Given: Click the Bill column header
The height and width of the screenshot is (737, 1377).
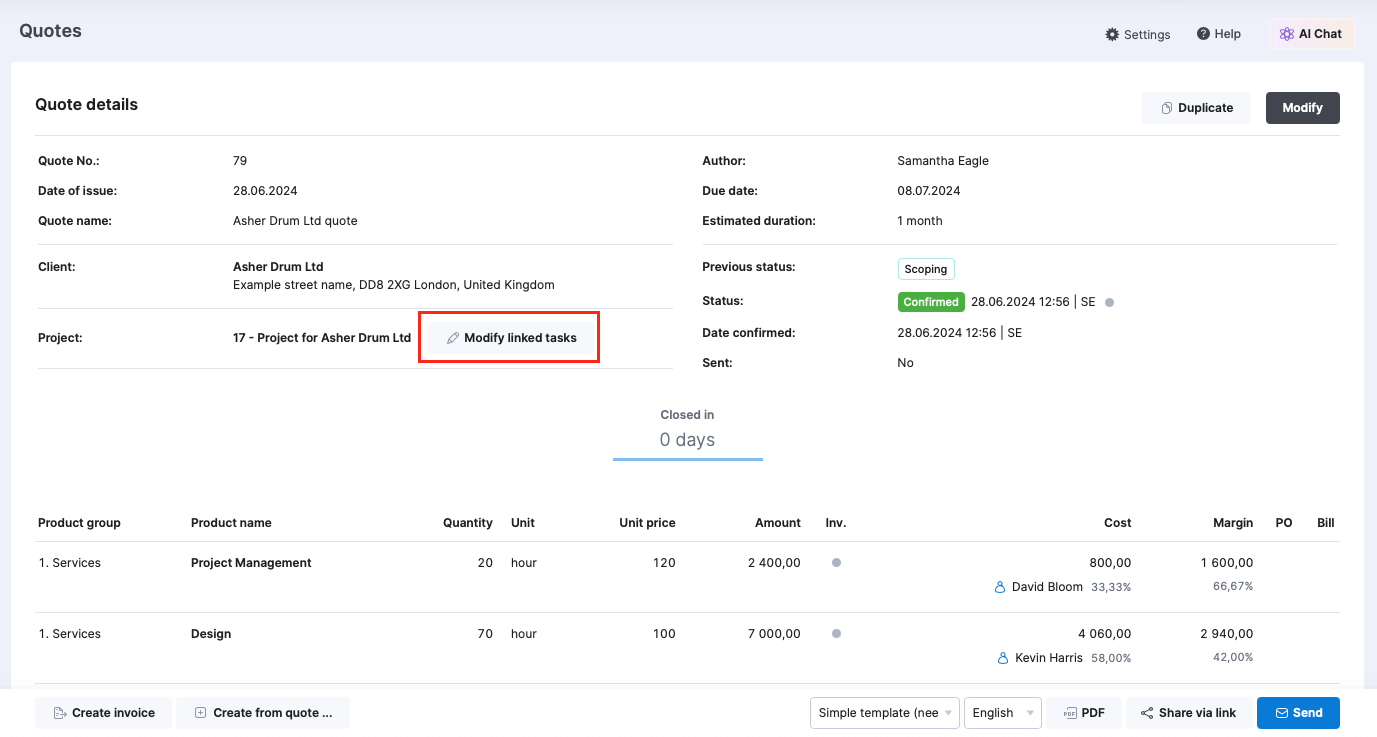Looking at the screenshot, I should (1326, 523).
